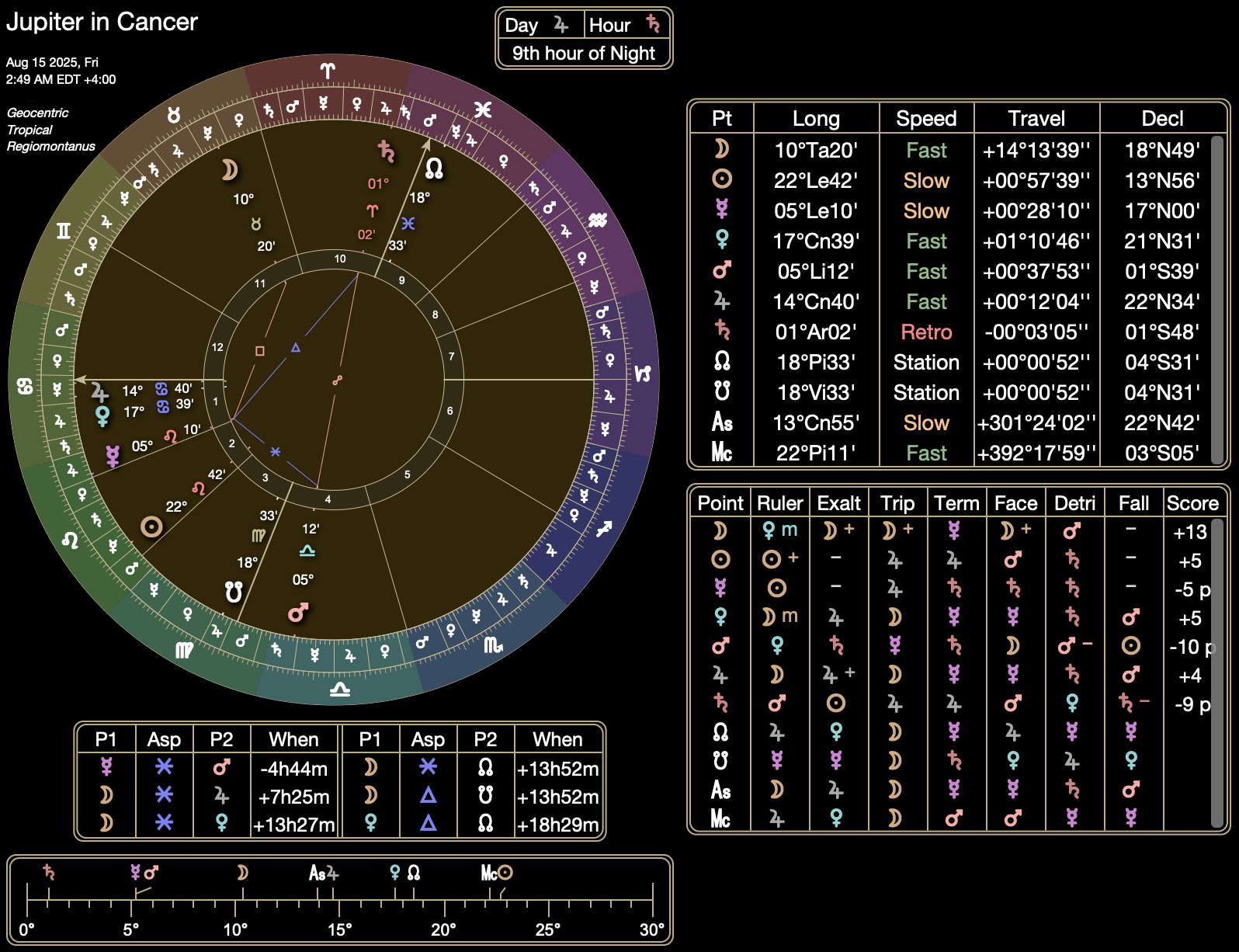The width and height of the screenshot is (1239, 952).
Task: Click the Speed column header
Action: (925, 119)
